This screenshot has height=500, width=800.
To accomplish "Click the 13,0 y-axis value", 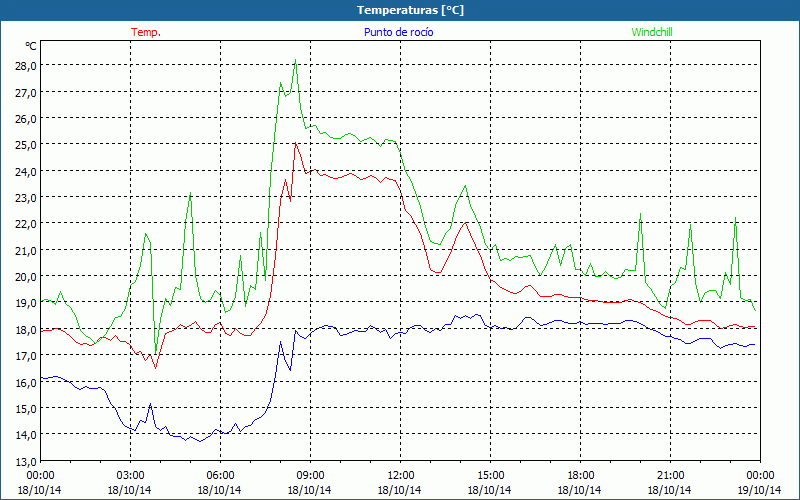I will [x=24, y=462].
